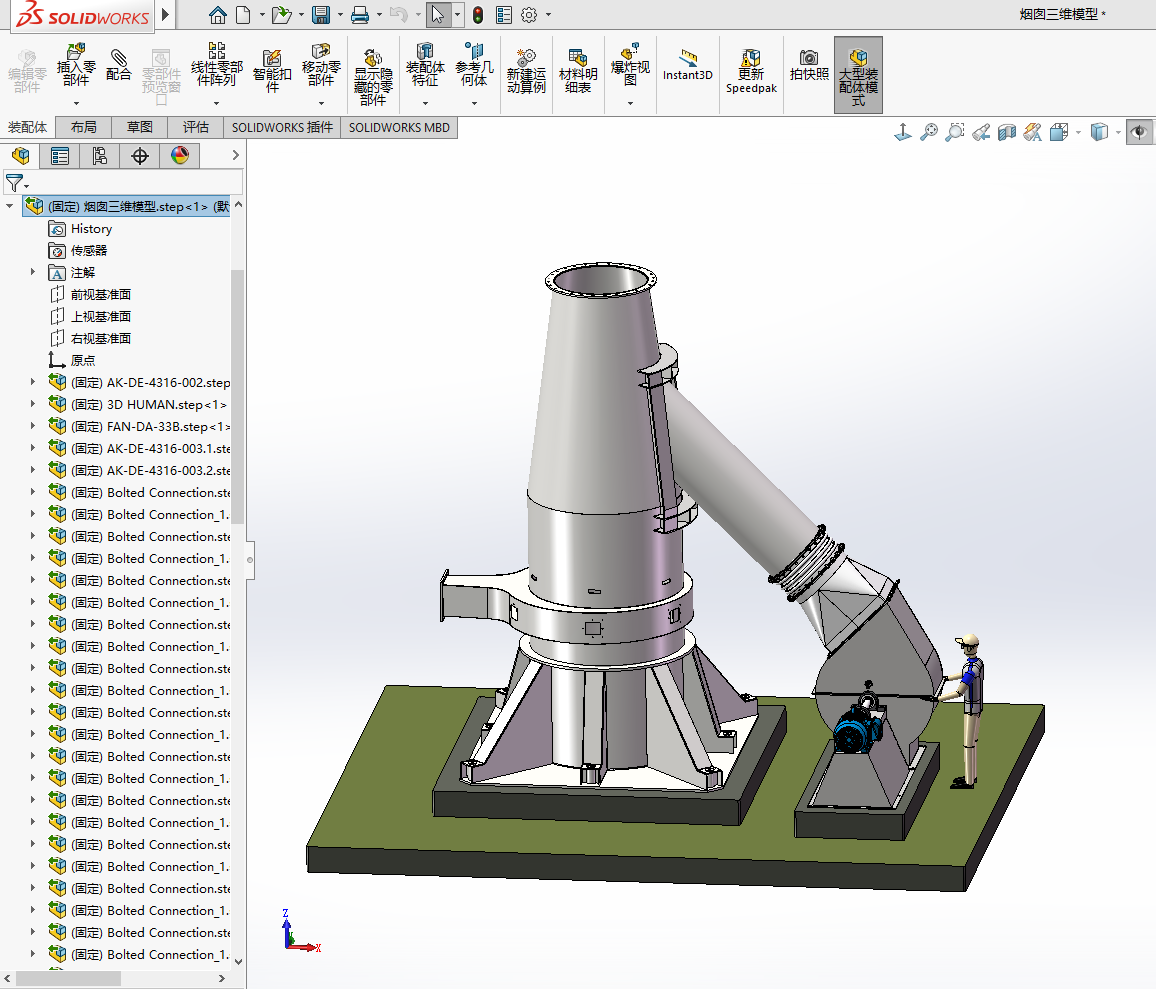The height and width of the screenshot is (989, 1156).
Task: Open the 爆炸视图 exploded view dropdown arrow
Action: [x=630, y=103]
